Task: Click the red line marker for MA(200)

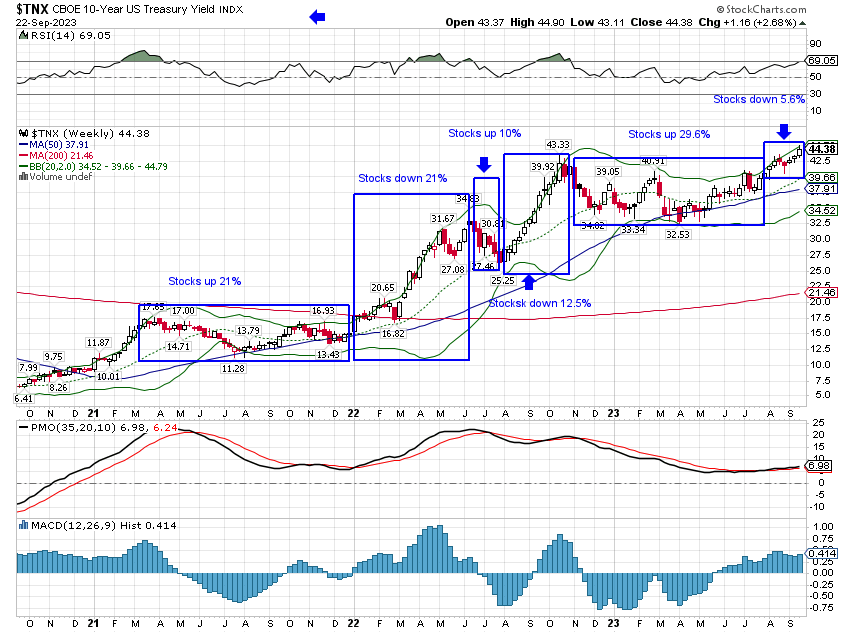Action: [x=23, y=155]
